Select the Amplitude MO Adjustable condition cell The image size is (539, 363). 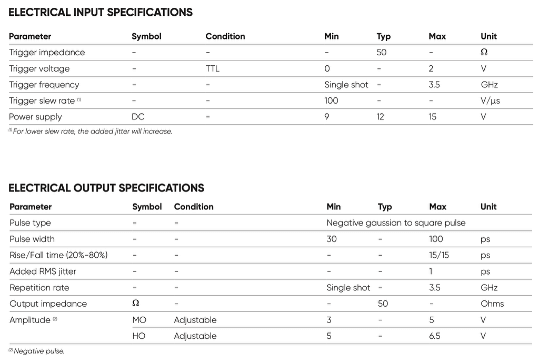click(195, 320)
